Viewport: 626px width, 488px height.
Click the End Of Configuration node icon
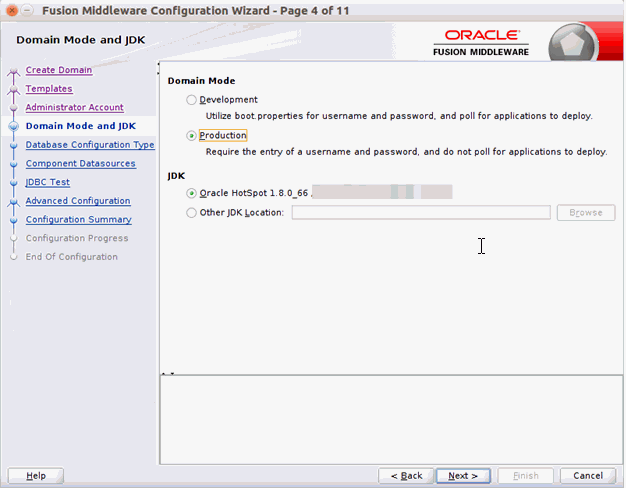click(14, 257)
